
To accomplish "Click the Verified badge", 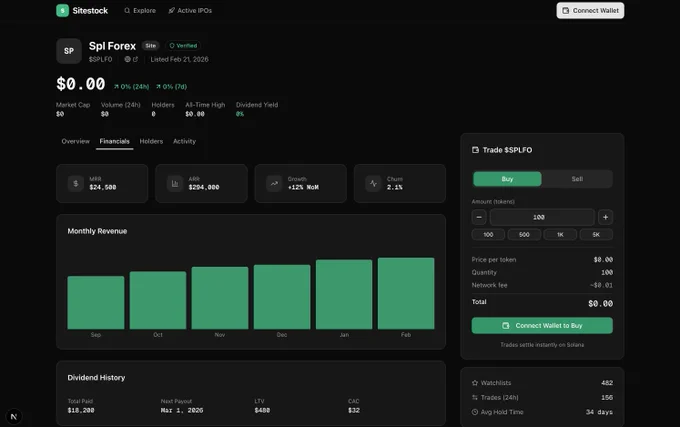I will 183,46.
